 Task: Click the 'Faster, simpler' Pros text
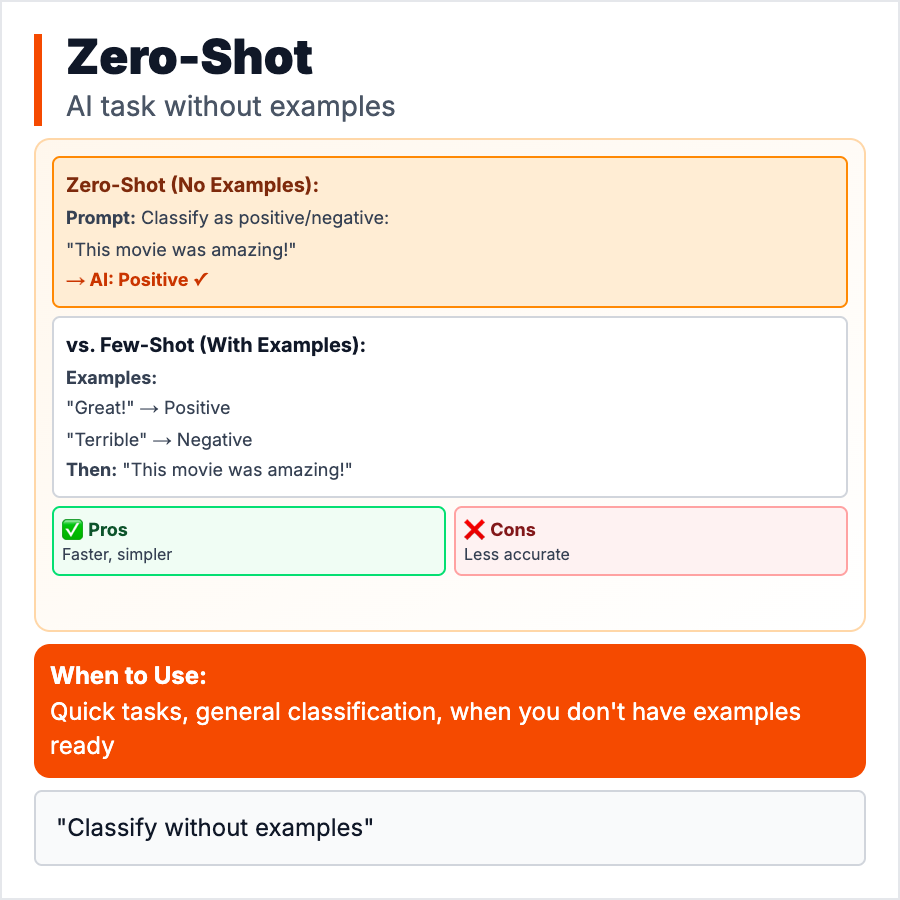(x=117, y=554)
